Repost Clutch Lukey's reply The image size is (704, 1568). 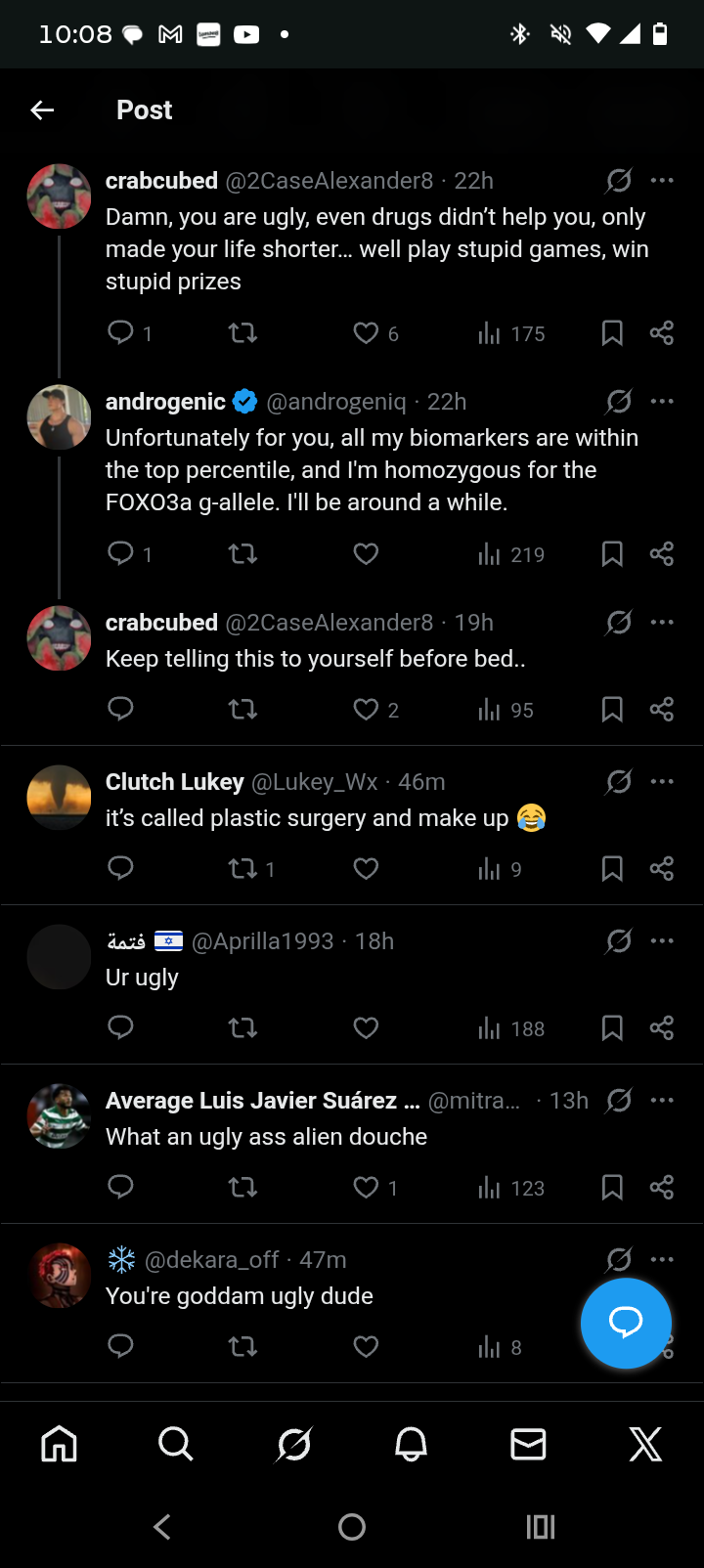point(242,869)
